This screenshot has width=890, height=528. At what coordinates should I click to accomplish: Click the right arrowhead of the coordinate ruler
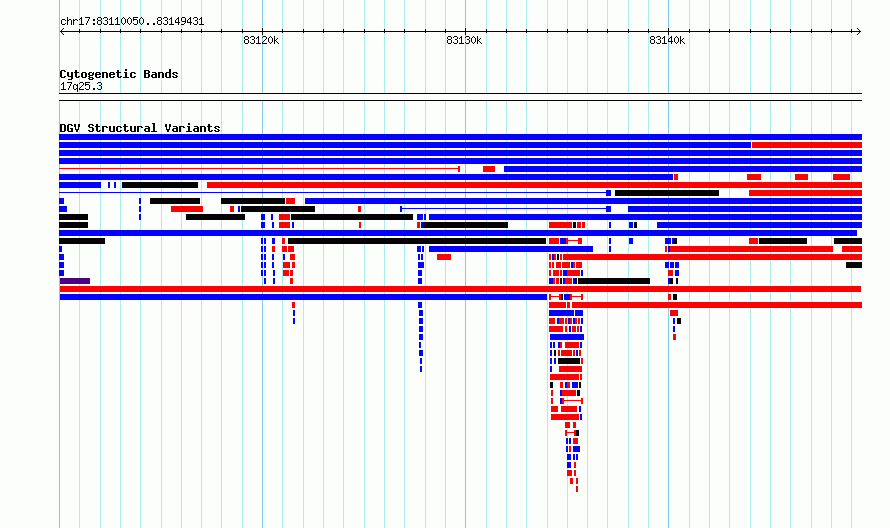point(859,31)
